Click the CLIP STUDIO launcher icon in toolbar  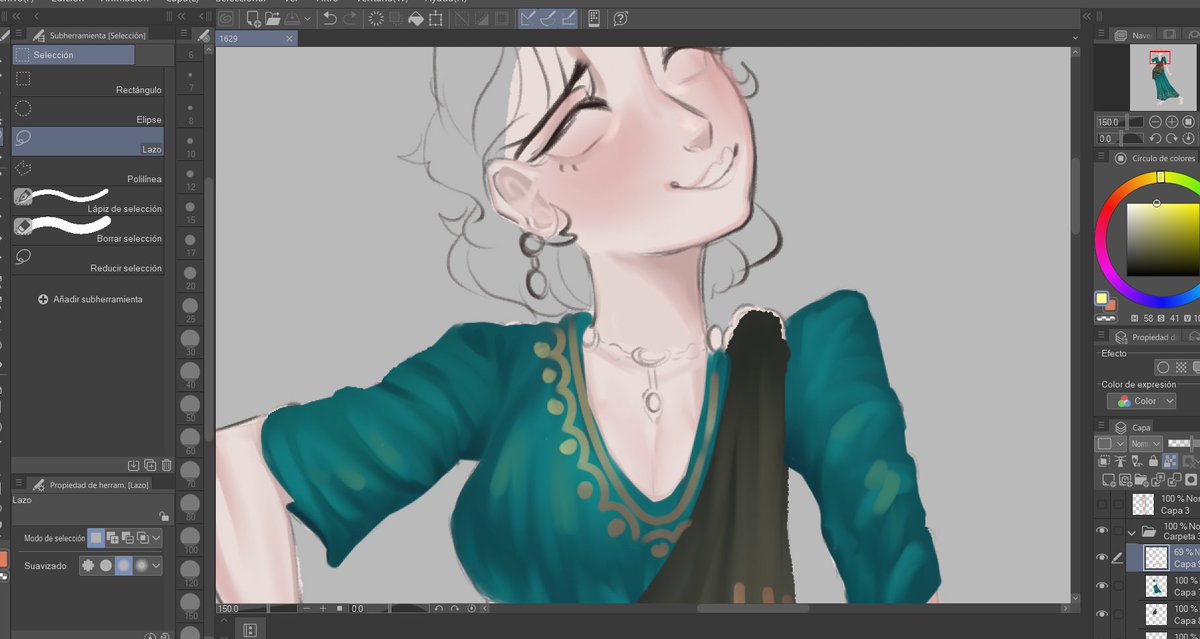[226, 18]
